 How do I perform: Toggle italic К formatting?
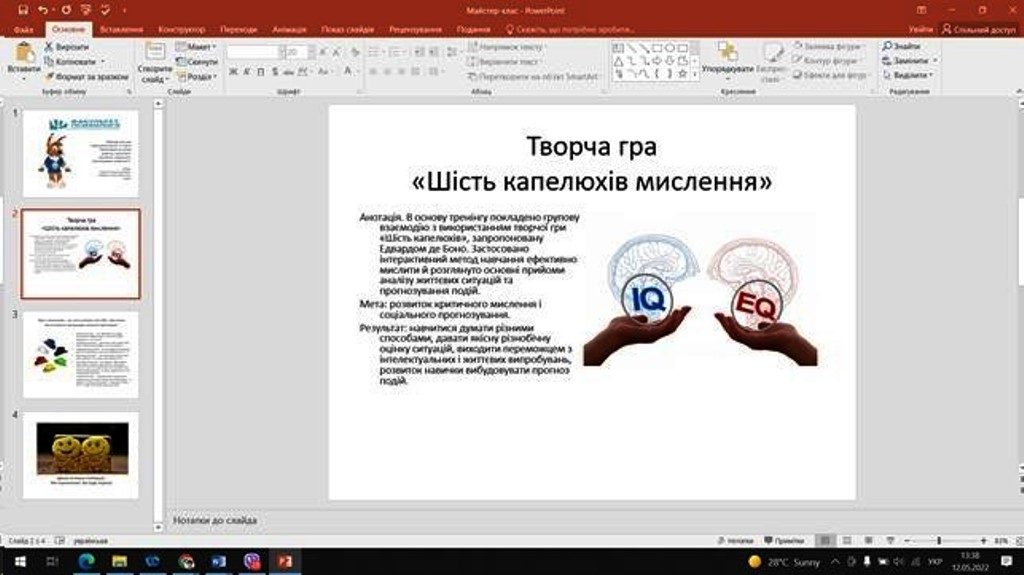point(247,72)
